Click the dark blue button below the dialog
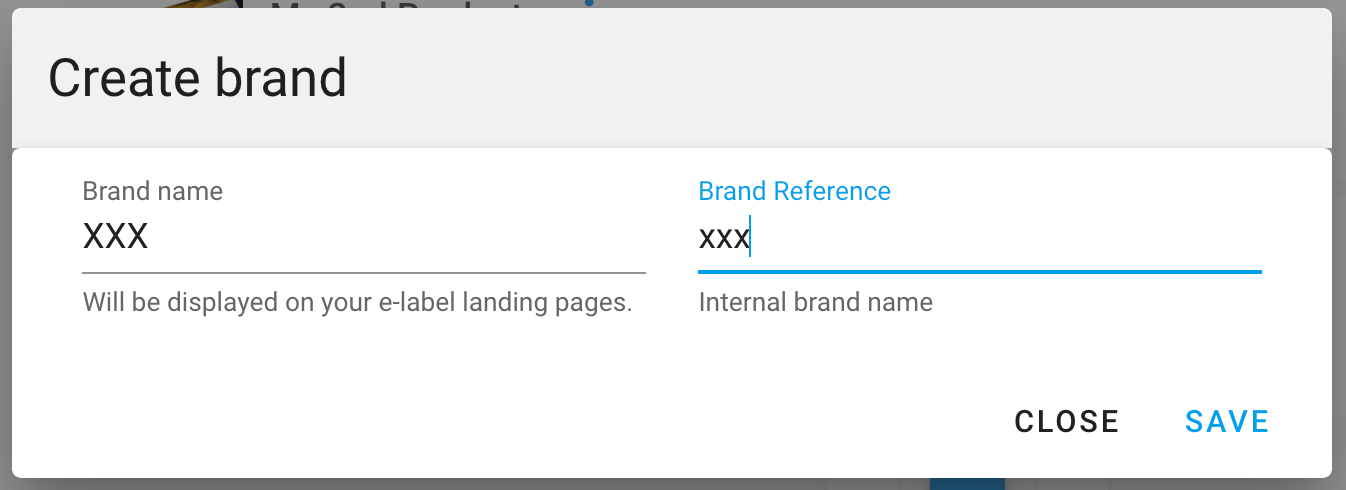The width and height of the screenshot is (1346, 490). coord(966,484)
